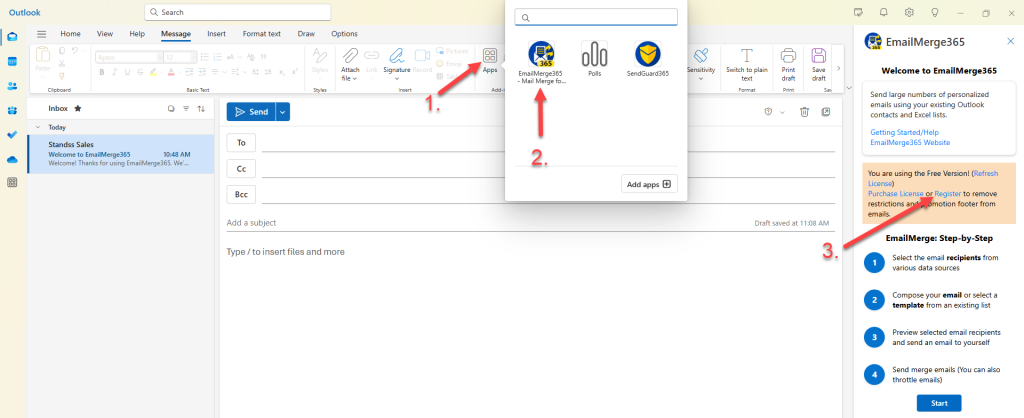Click the Cc recipients button
Screen dimensions: 1024x418
[241, 169]
